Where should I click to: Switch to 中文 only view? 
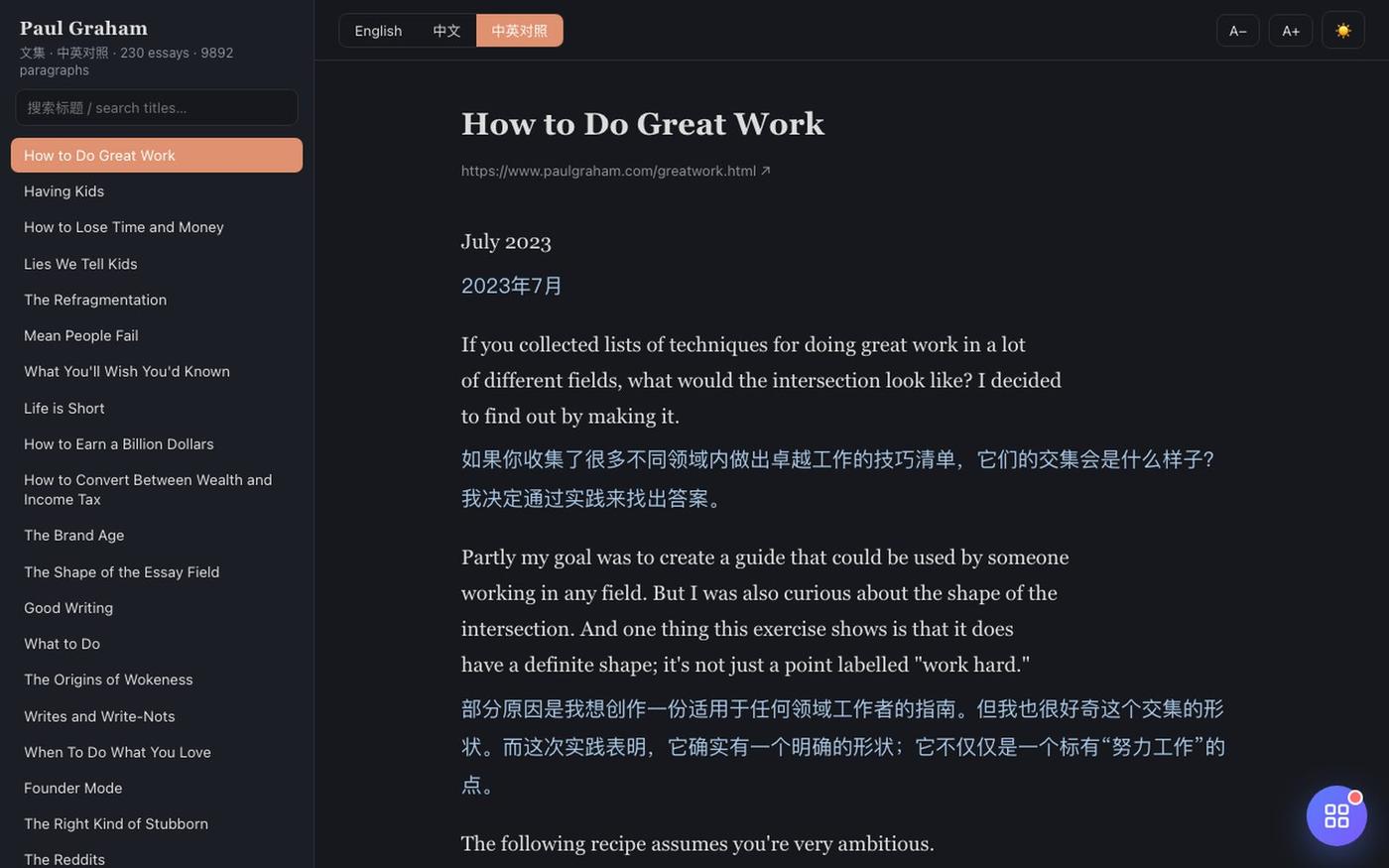pos(446,31)
